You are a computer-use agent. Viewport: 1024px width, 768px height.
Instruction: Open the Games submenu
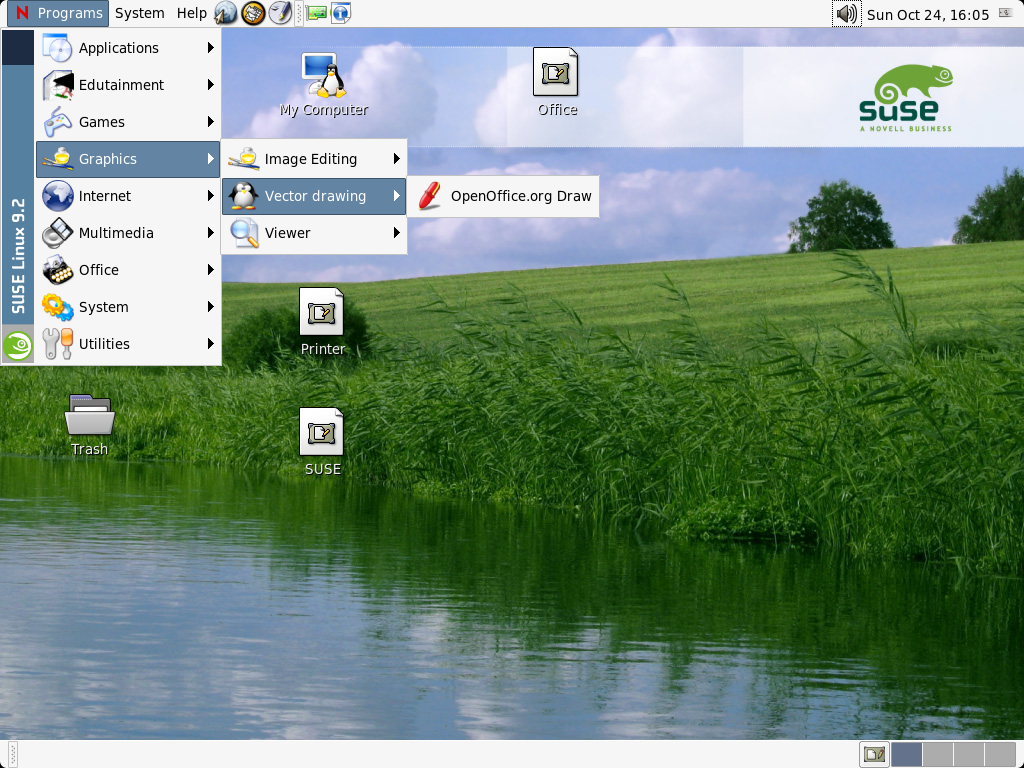click(x=128, y=121)
